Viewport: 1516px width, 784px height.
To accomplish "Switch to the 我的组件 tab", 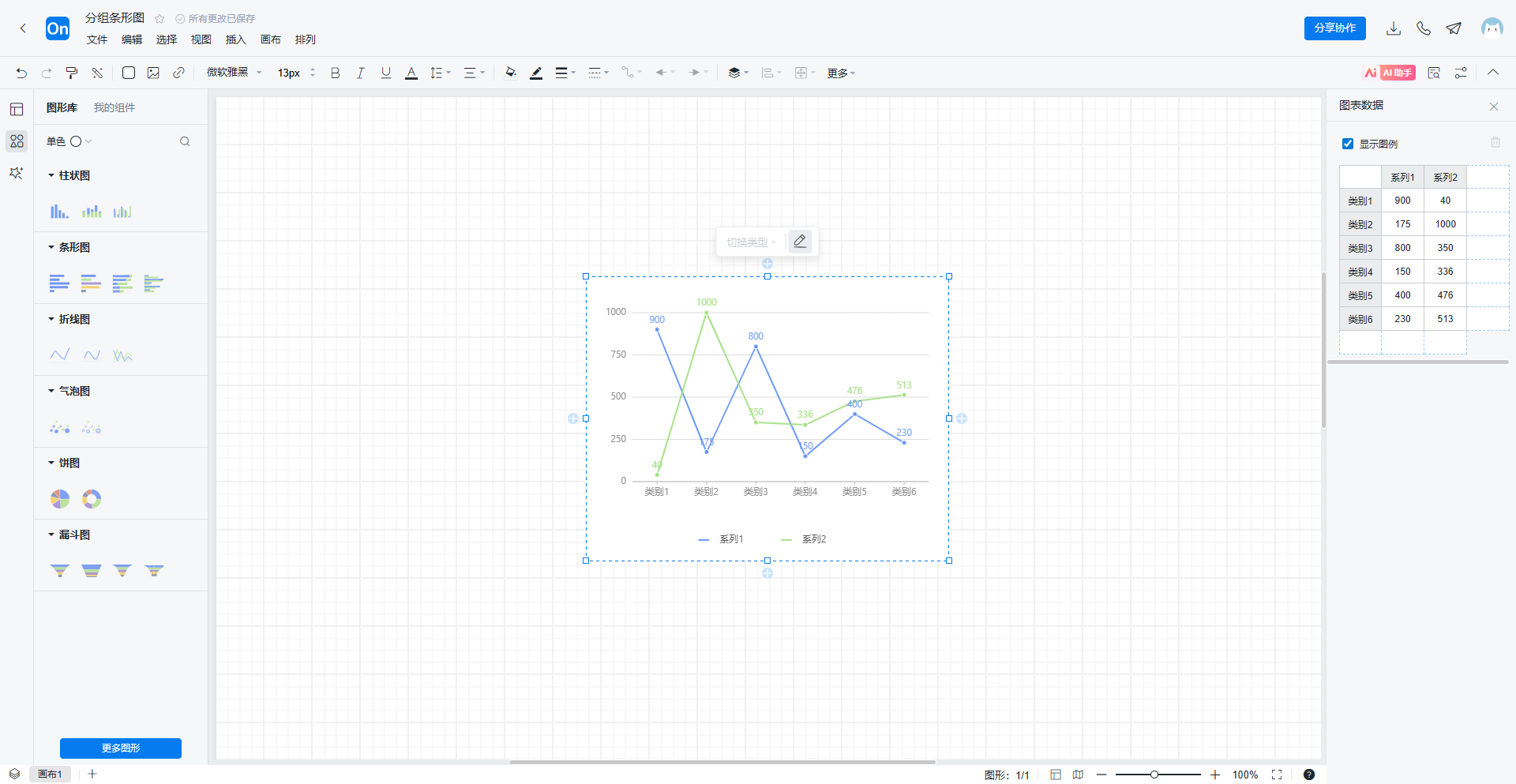I will [x=114, y=107].
